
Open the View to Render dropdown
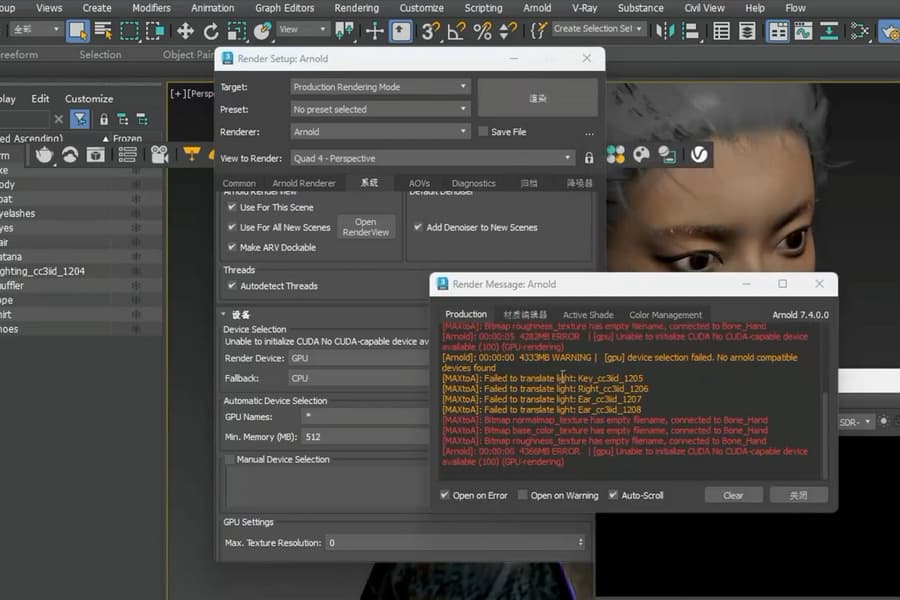pyautogui.click(x=432, y=158)
